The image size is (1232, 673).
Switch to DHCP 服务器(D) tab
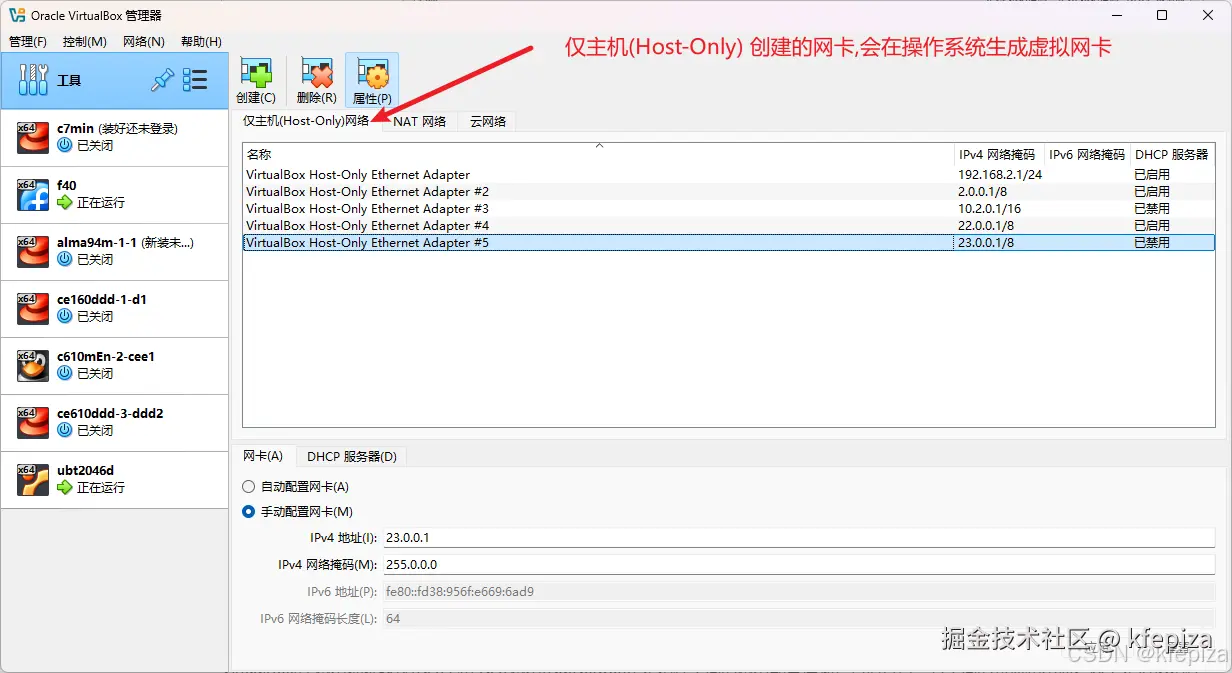tap(352, 456)
